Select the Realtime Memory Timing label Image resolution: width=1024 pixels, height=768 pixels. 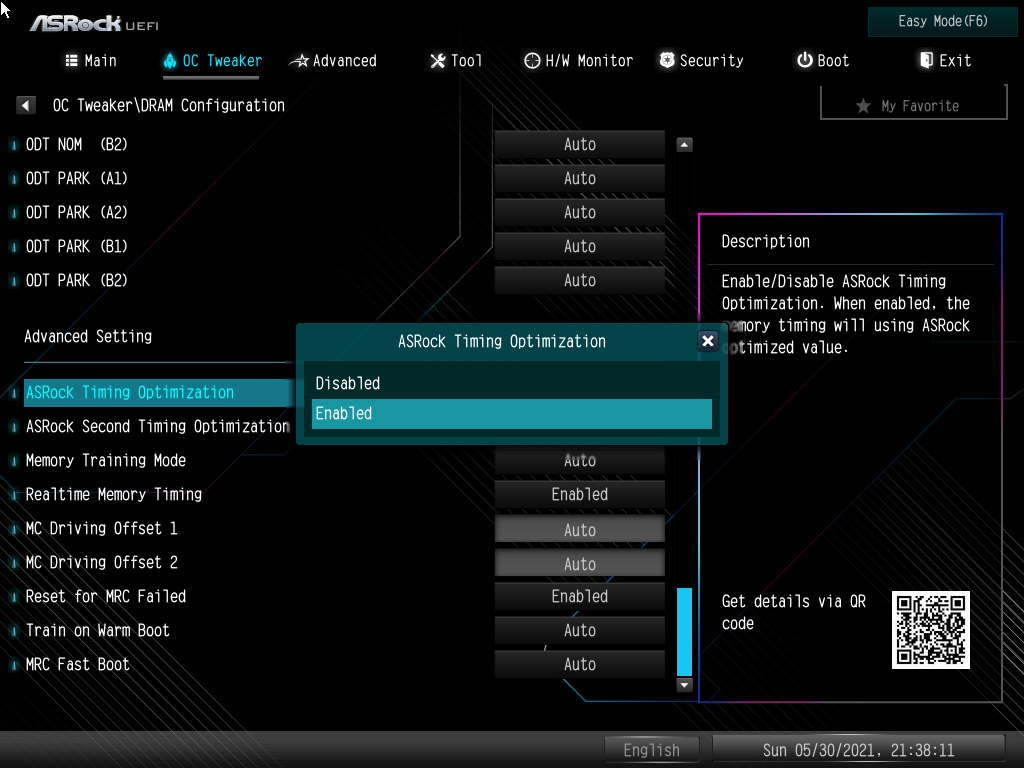pos(114,494)
